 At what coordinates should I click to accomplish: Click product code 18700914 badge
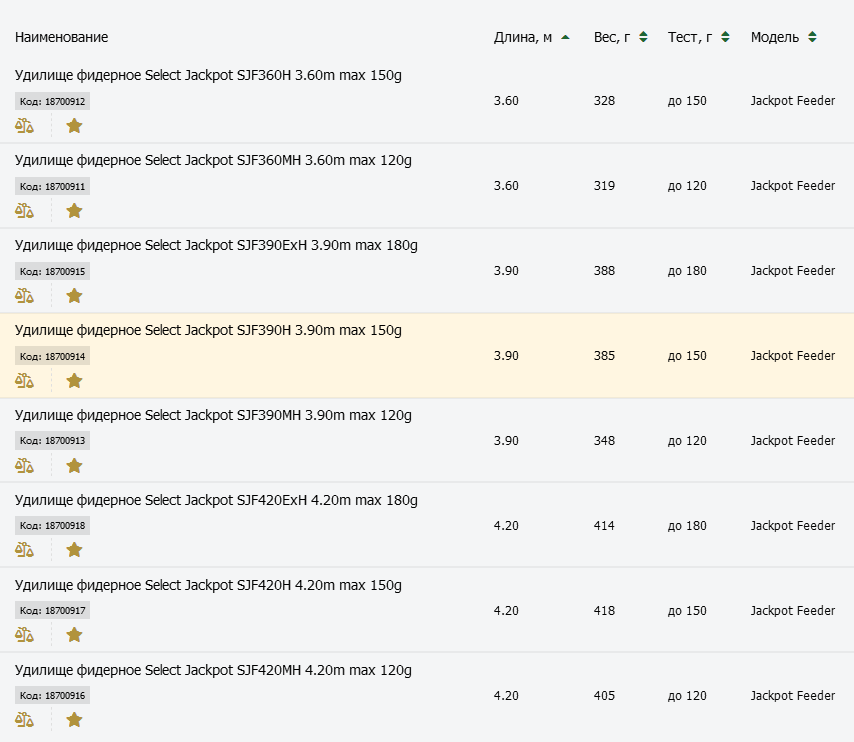coord(52,356)
